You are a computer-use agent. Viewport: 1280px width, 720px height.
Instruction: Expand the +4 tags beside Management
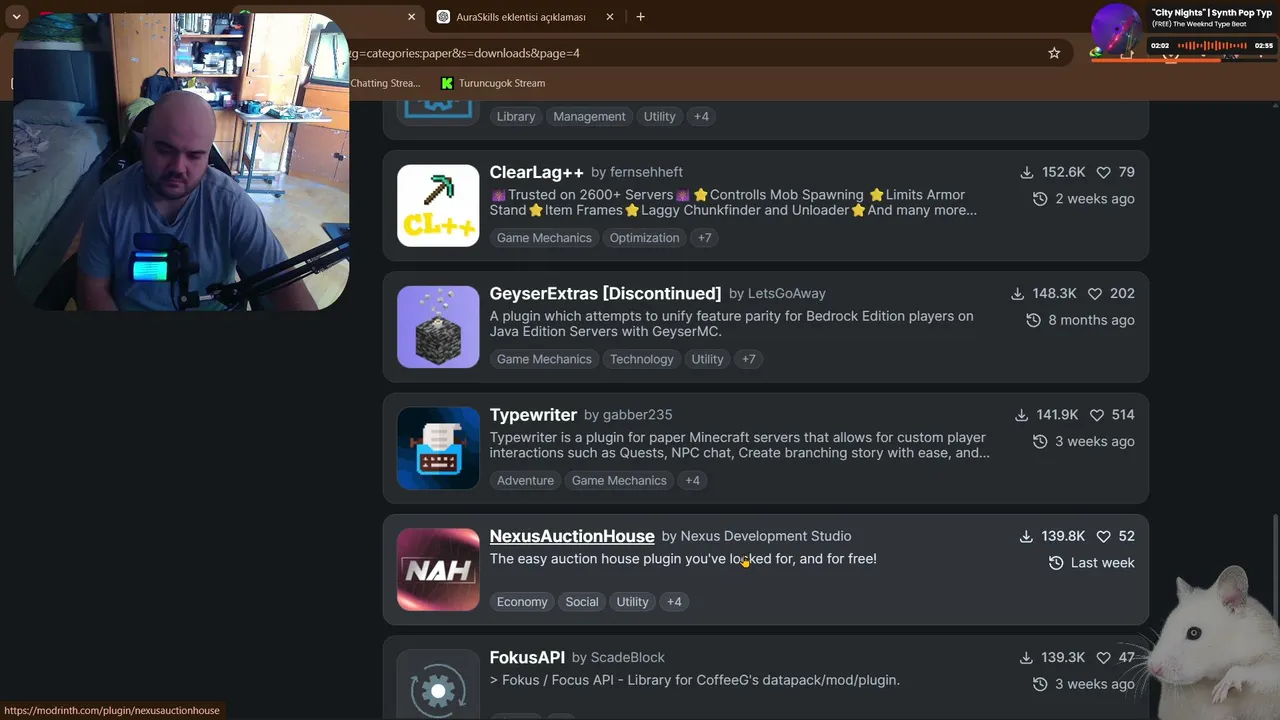click(x=701, y=116)
